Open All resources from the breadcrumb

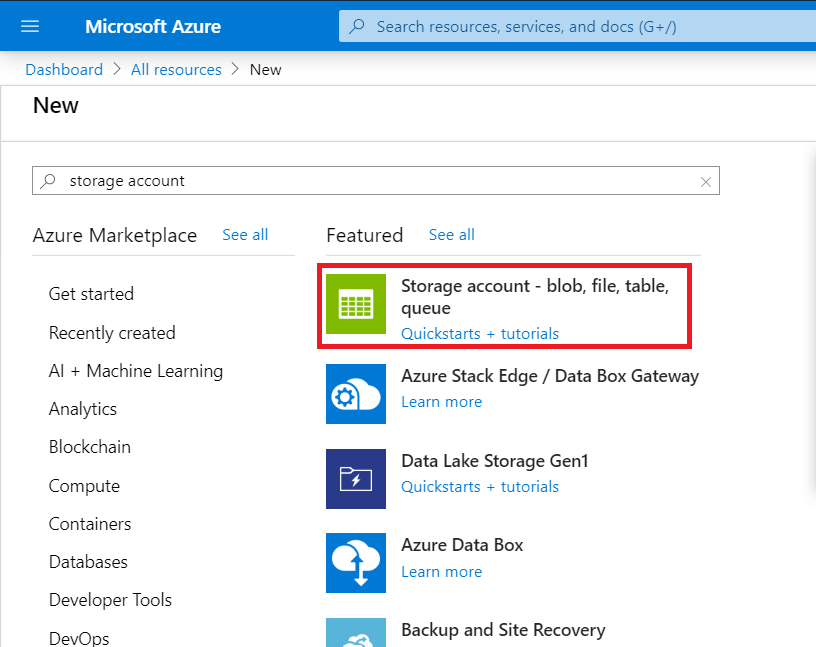pyautogui.click(x=176, y=69)
